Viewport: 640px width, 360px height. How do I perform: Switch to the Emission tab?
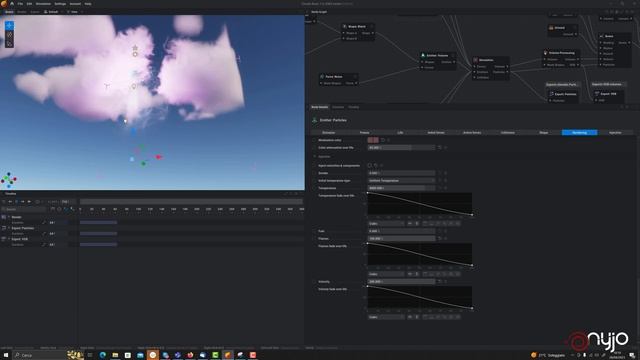tap(329, 133)
